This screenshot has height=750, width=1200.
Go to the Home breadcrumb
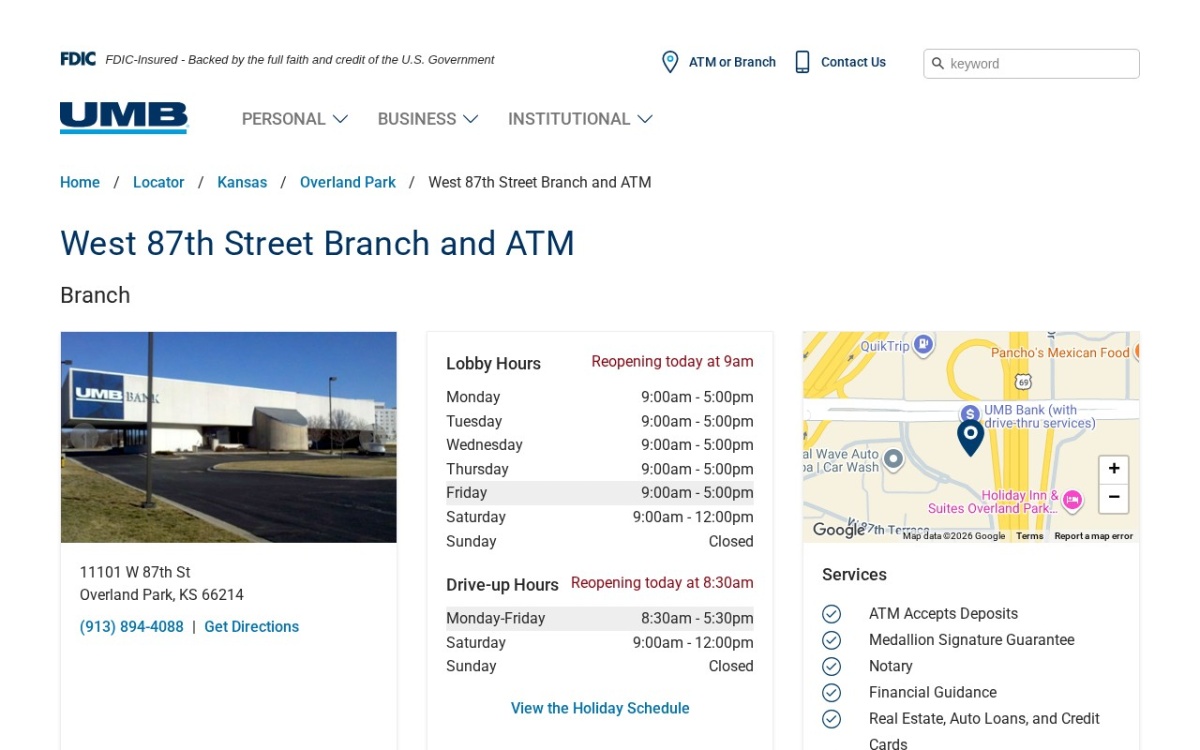click(80, 182)
